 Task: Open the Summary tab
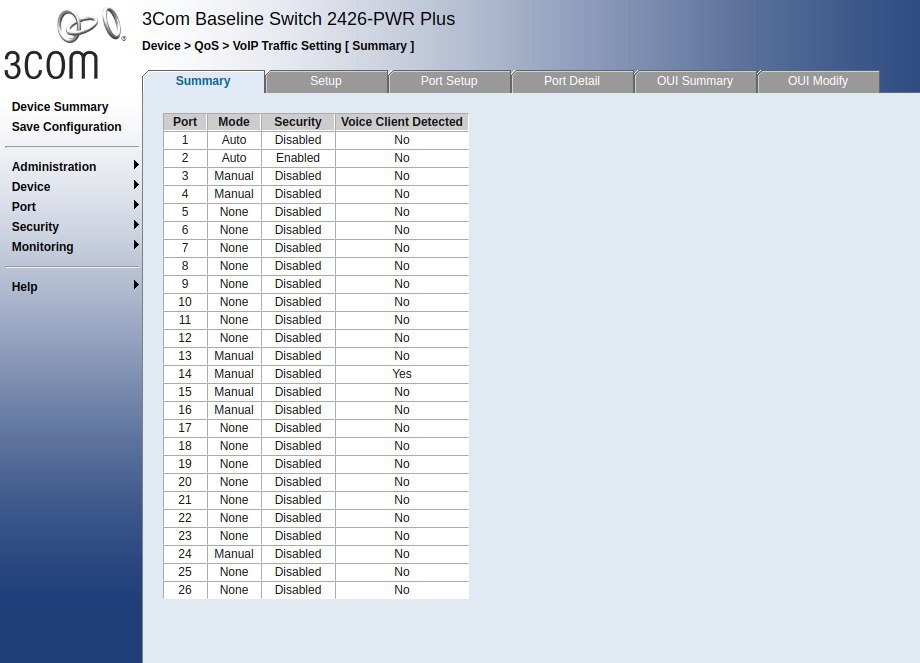pyautogui.click(x=203, y=81)
